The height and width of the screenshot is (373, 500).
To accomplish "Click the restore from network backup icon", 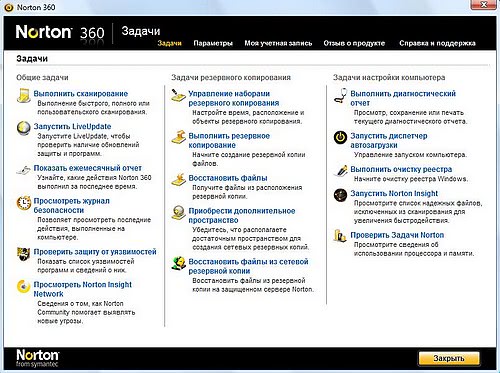I will click(x=179, y=263).
